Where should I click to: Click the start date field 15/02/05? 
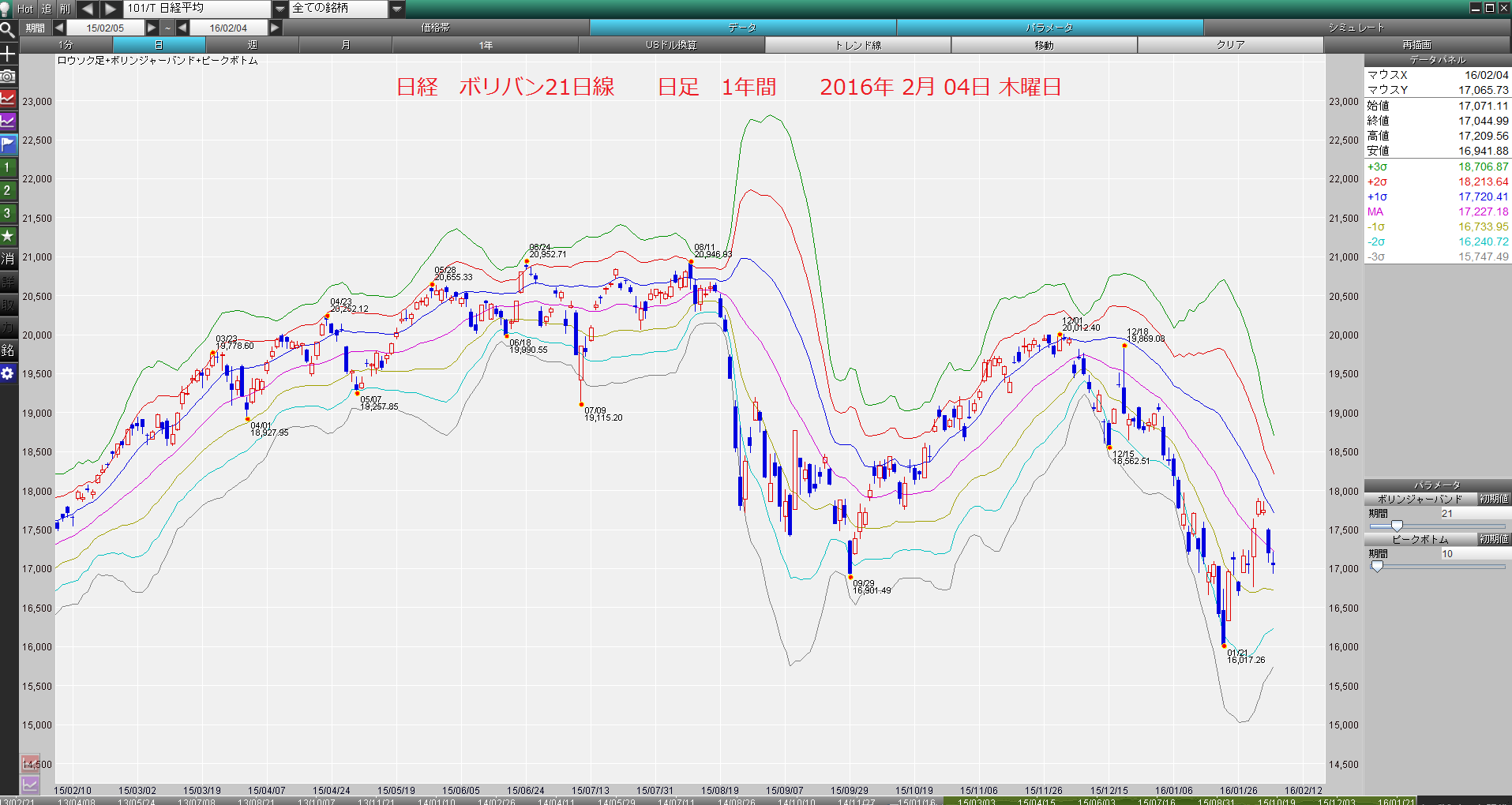pos(105,28)
